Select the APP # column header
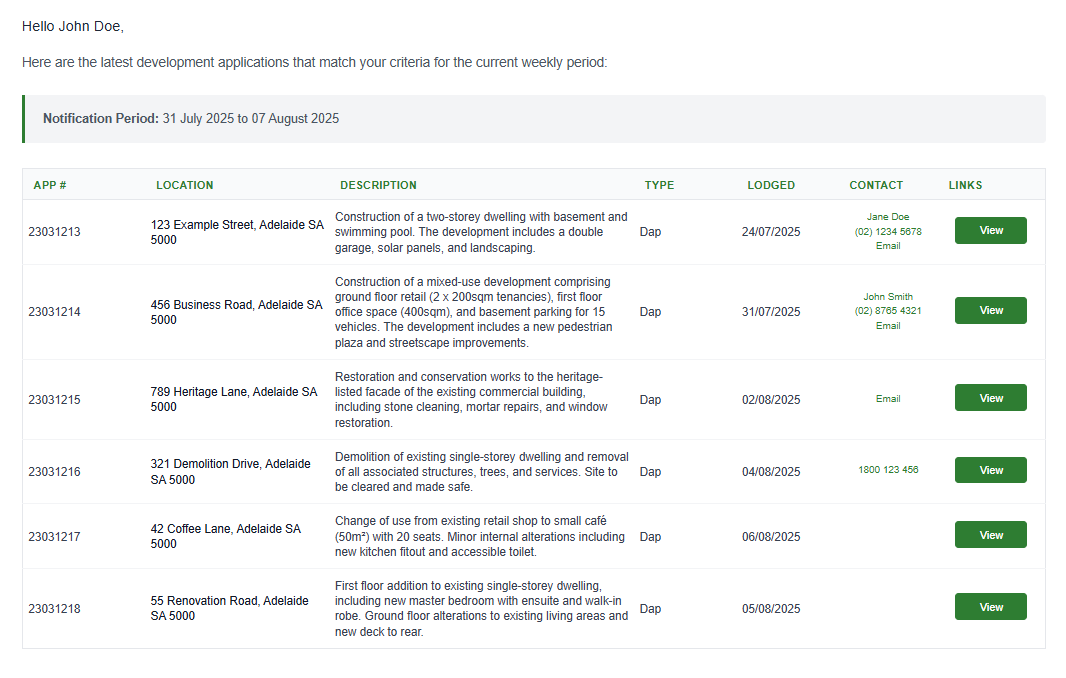Screen dimensions: 1066x678 click(x=50, y=185)
